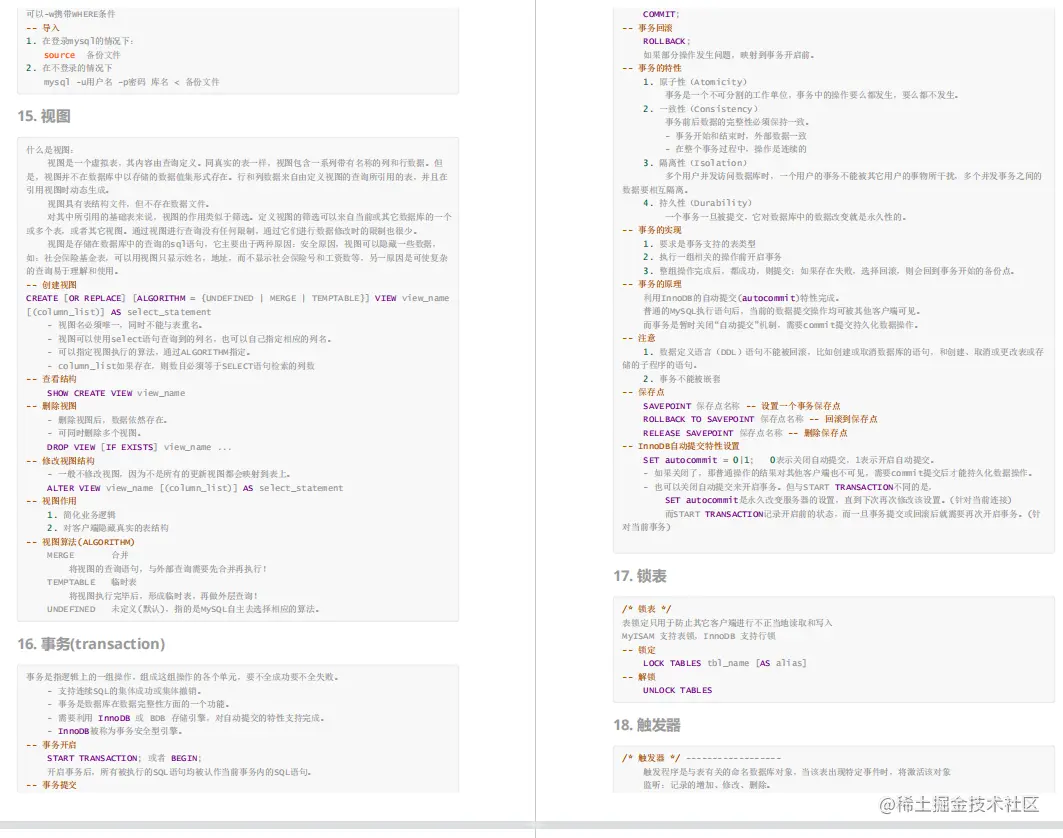
Task: Click the line starting "UNDEFINED 未定义(默认)"
Action: (x=183, y=610)
